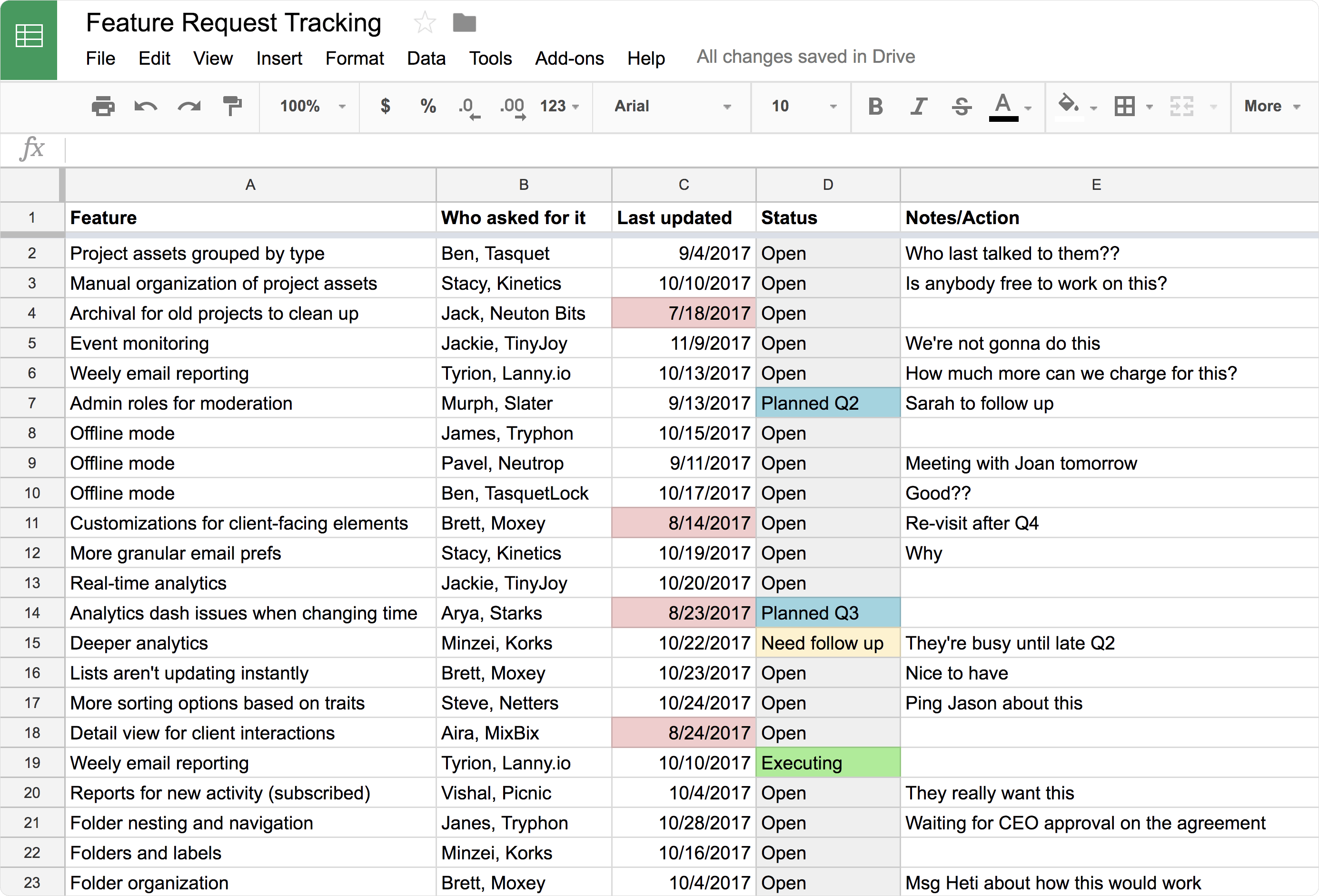Expand fill color dropdown arrow
Viewport: 1319px width, 896px height.
point(1094,107)
